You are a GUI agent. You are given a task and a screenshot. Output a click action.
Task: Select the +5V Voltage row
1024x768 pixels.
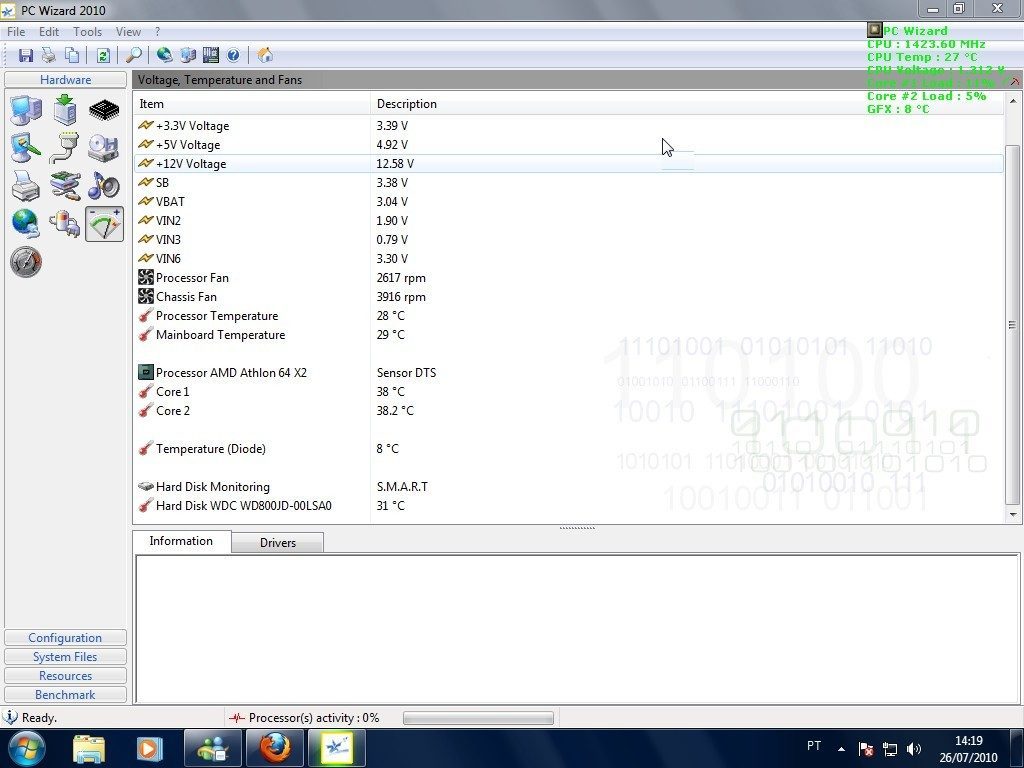pos(568,144)
